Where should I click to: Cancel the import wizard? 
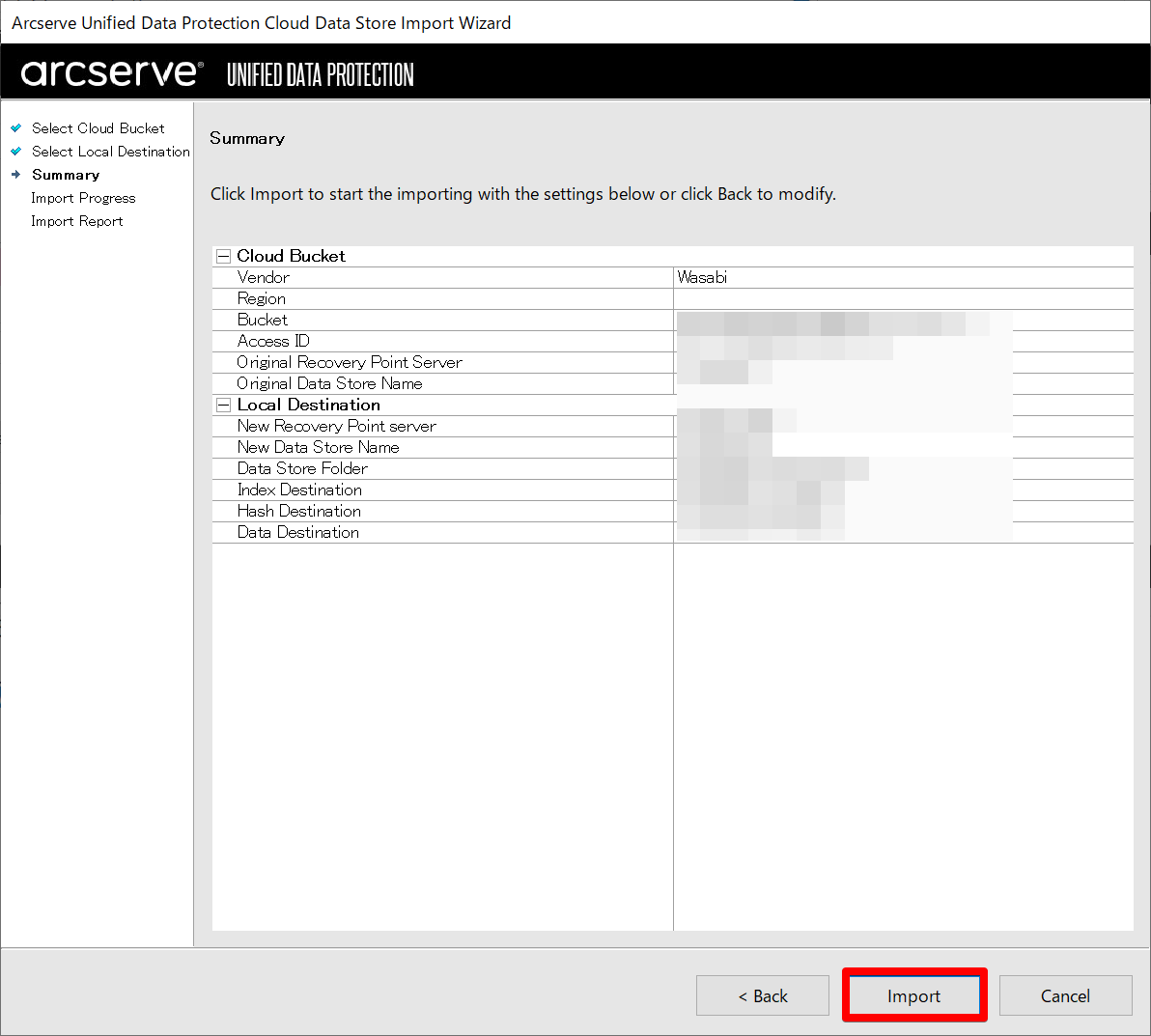pos(1065,995)
